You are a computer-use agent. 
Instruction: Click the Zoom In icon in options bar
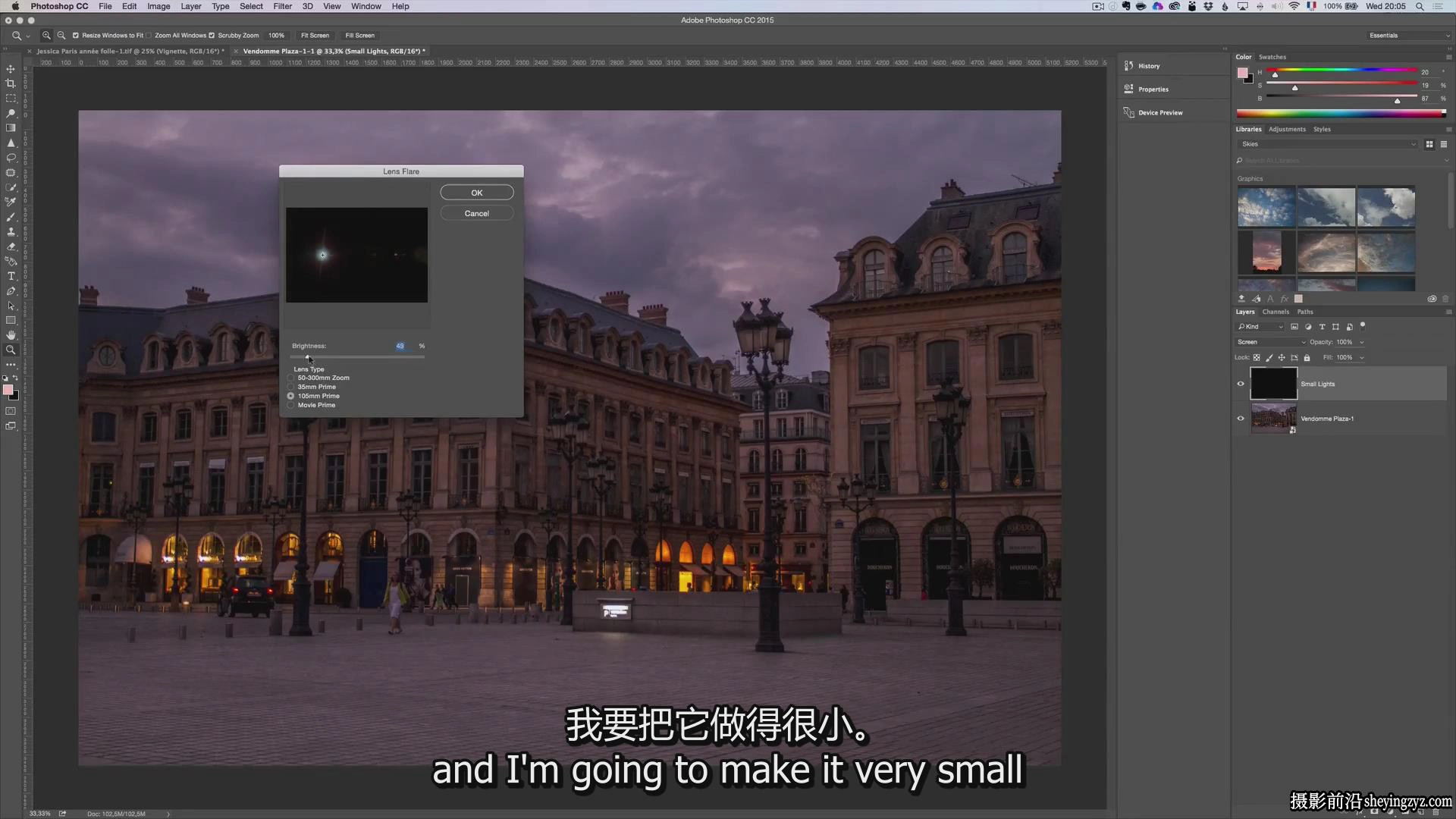[46, 36]
